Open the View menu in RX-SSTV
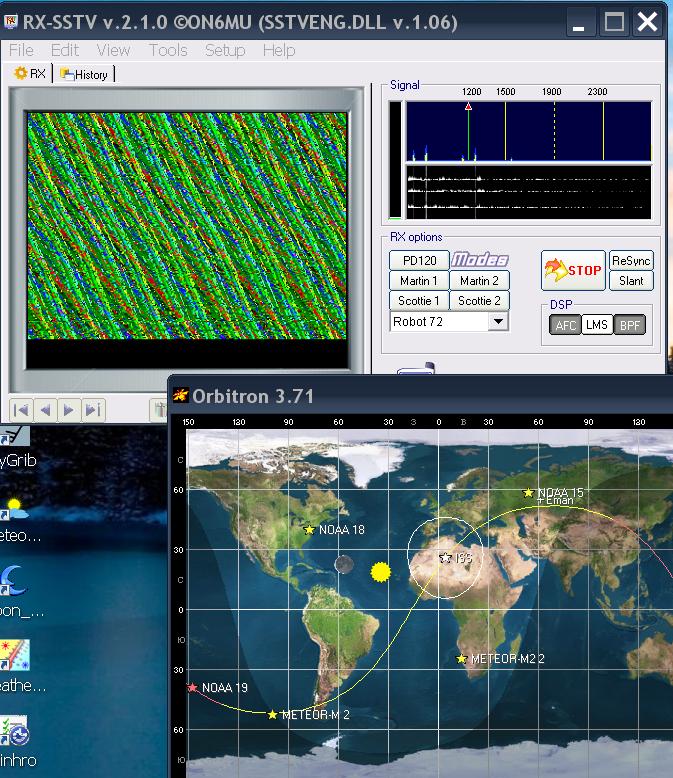 pyautogui.click(x=113, y=50)
